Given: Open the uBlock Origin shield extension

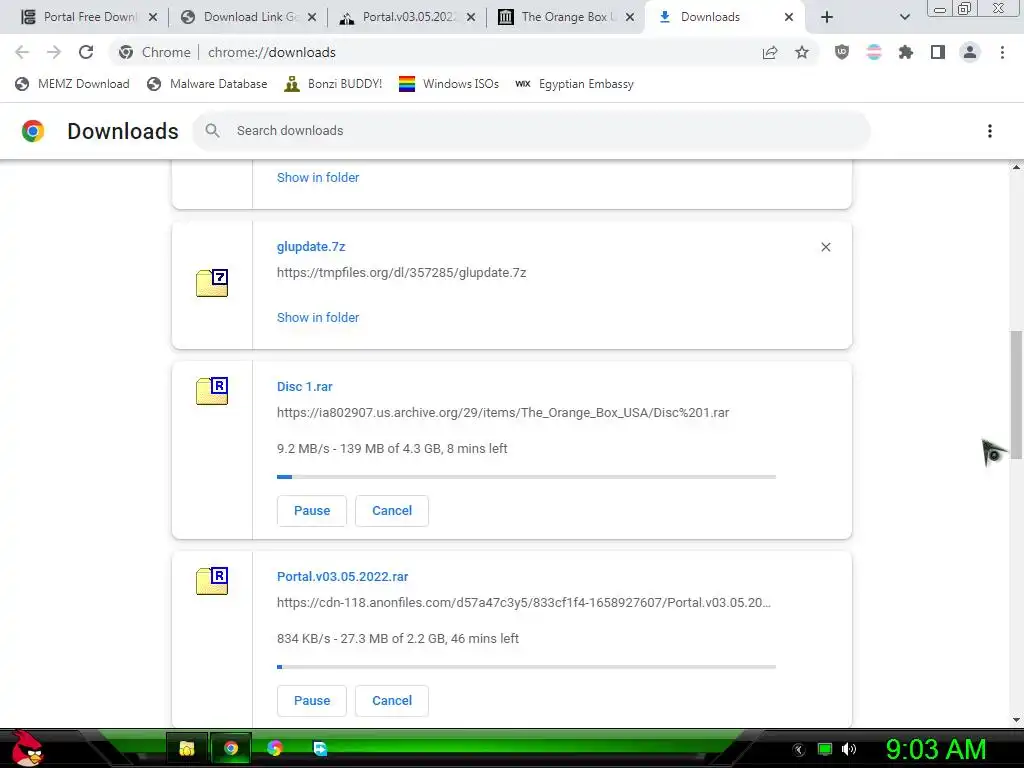Looking at the screenshot, I should (x=842, y=52).
